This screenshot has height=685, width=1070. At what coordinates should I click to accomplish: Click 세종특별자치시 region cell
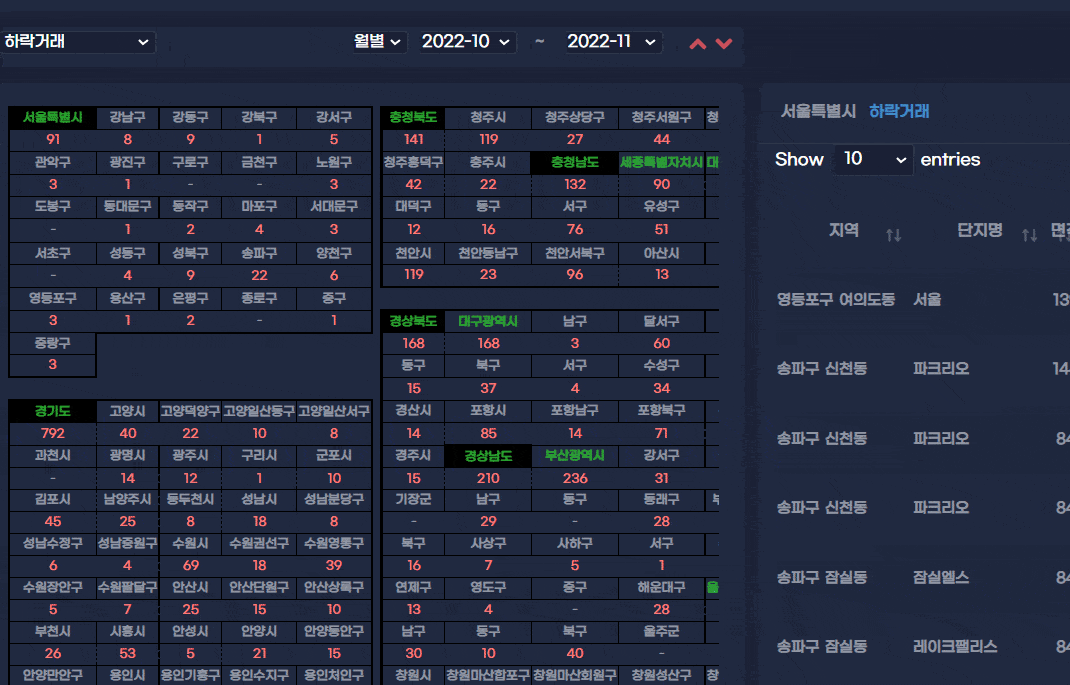[661, 162]
